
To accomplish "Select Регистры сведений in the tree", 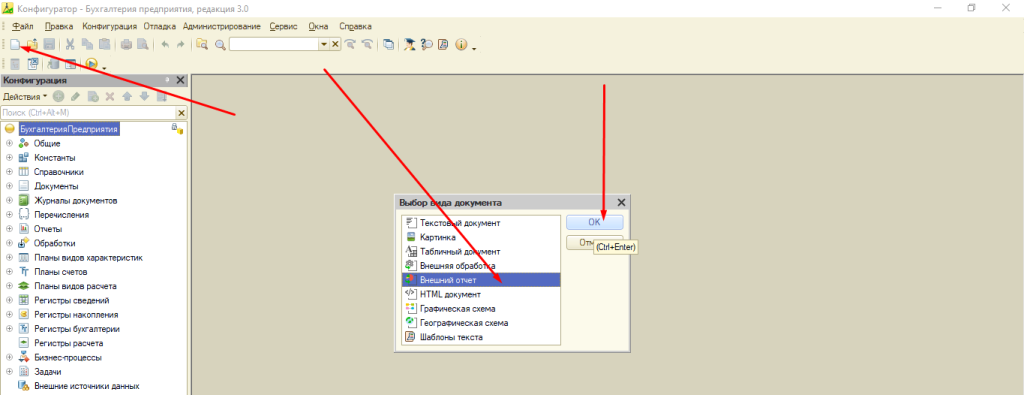I will click(71, 300).
